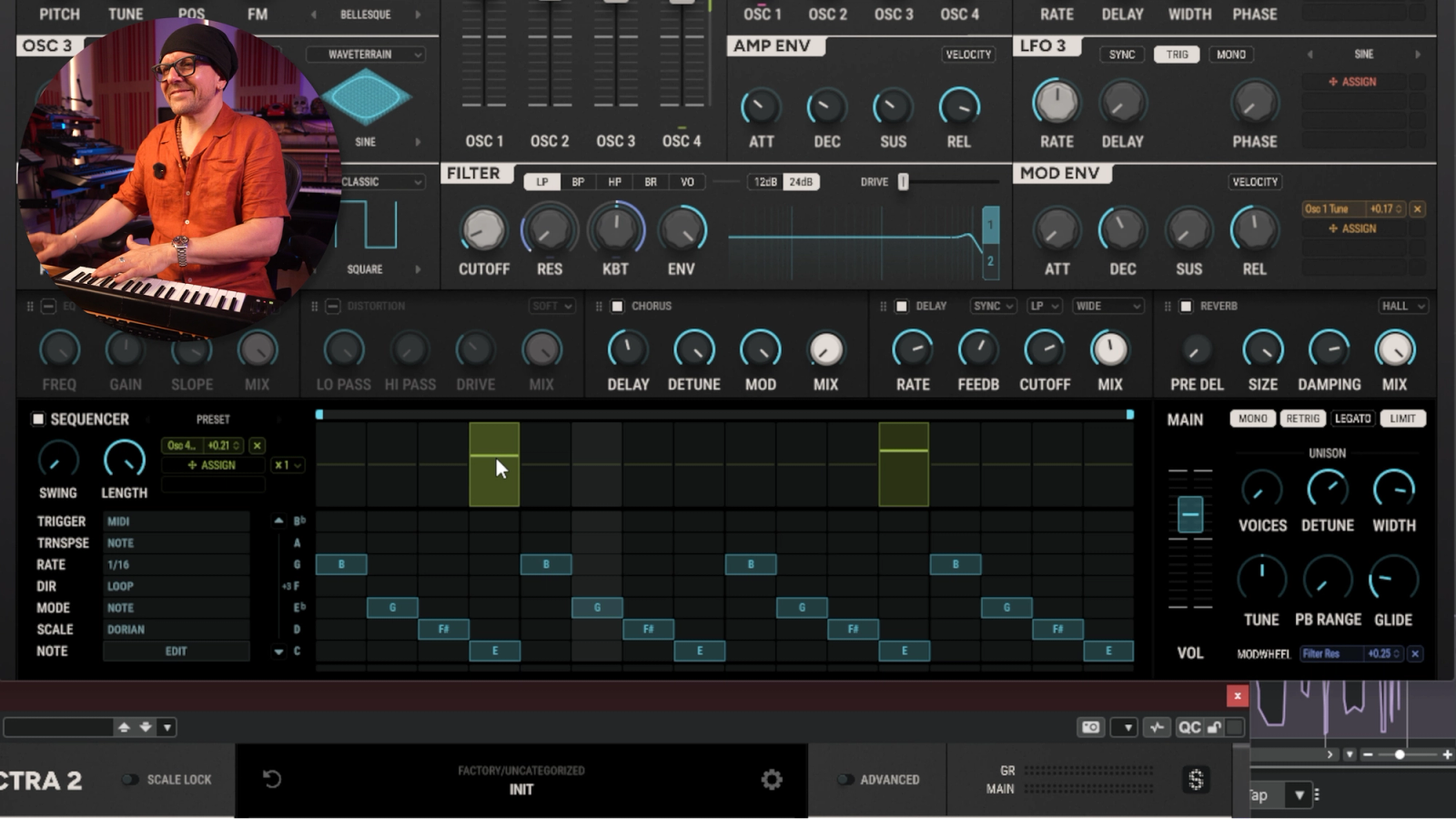Toggle the Advanced switch

(x=844, y=780)
